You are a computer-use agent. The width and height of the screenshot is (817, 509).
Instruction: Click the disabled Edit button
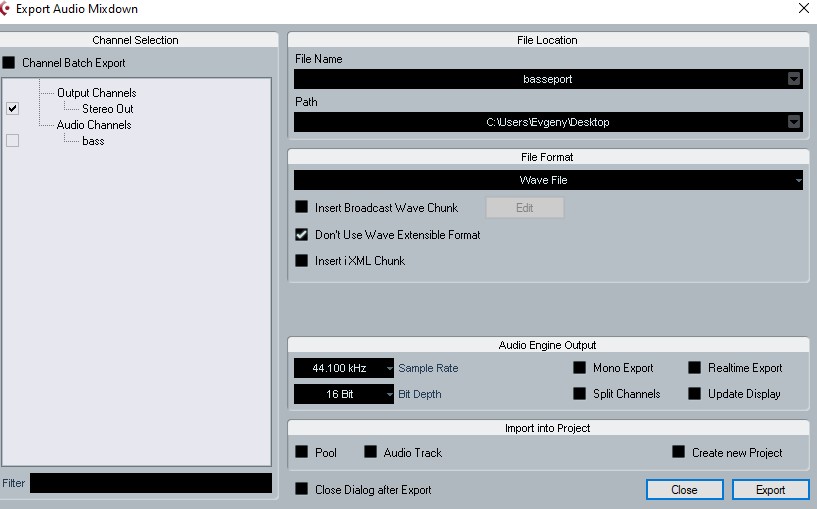pyautogui.click(x=525, y=207)
